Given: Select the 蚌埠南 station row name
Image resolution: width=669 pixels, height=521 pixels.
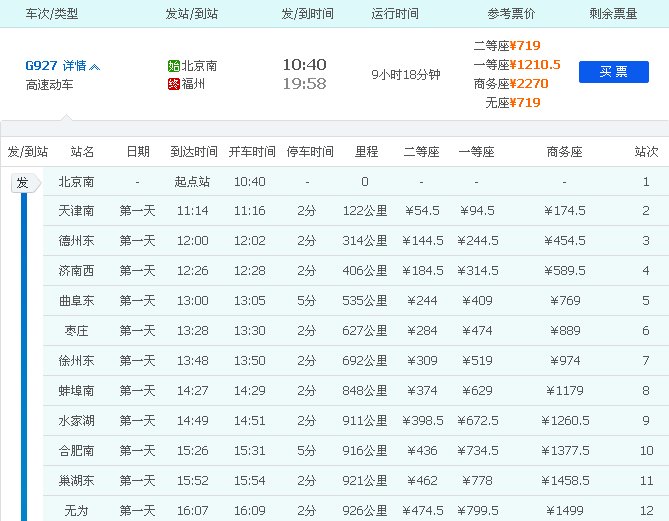Looking at the screenshot, I should 76,391.
